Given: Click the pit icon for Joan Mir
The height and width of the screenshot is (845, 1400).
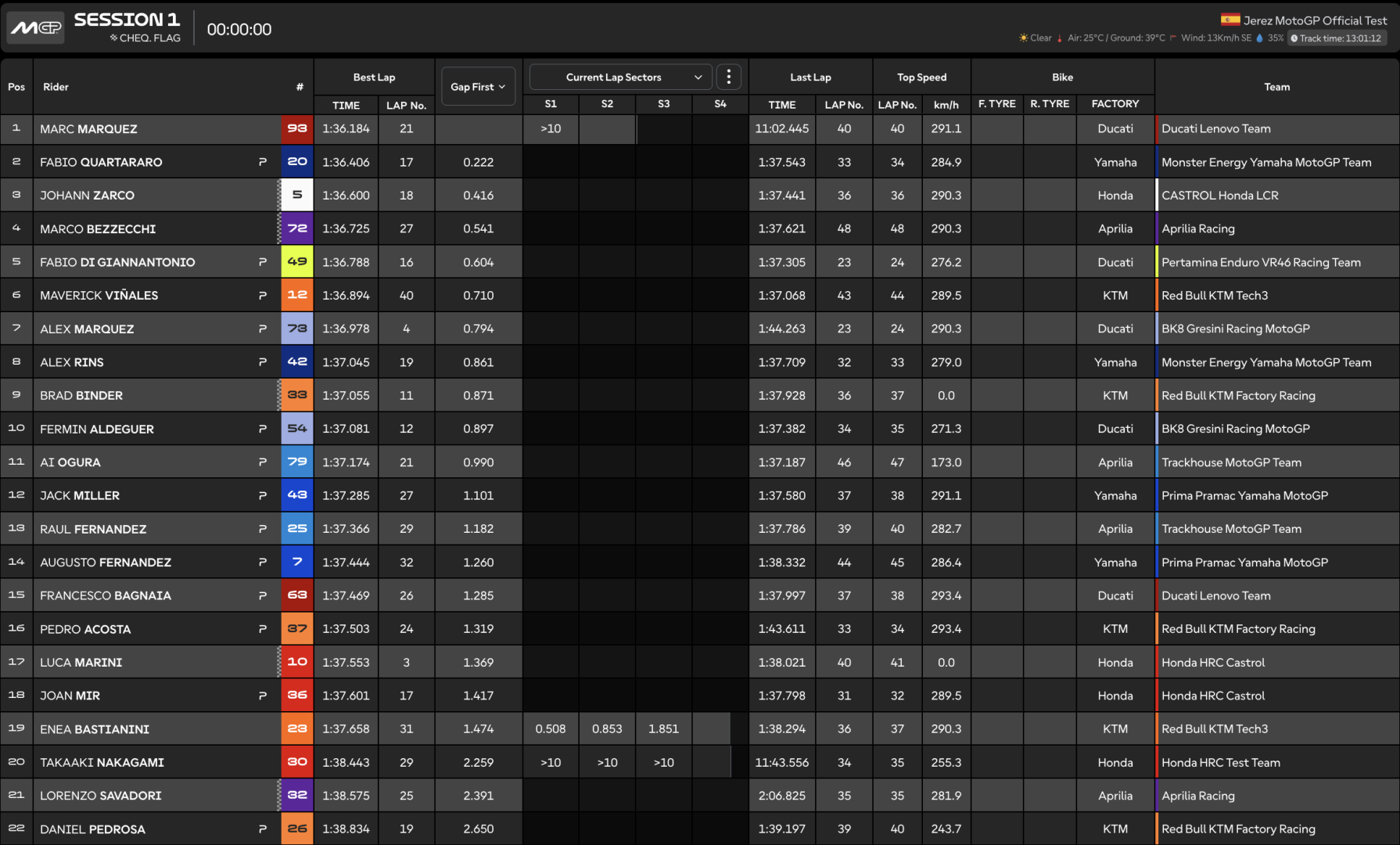Looking at the screenshot, I should click(263, 696).
